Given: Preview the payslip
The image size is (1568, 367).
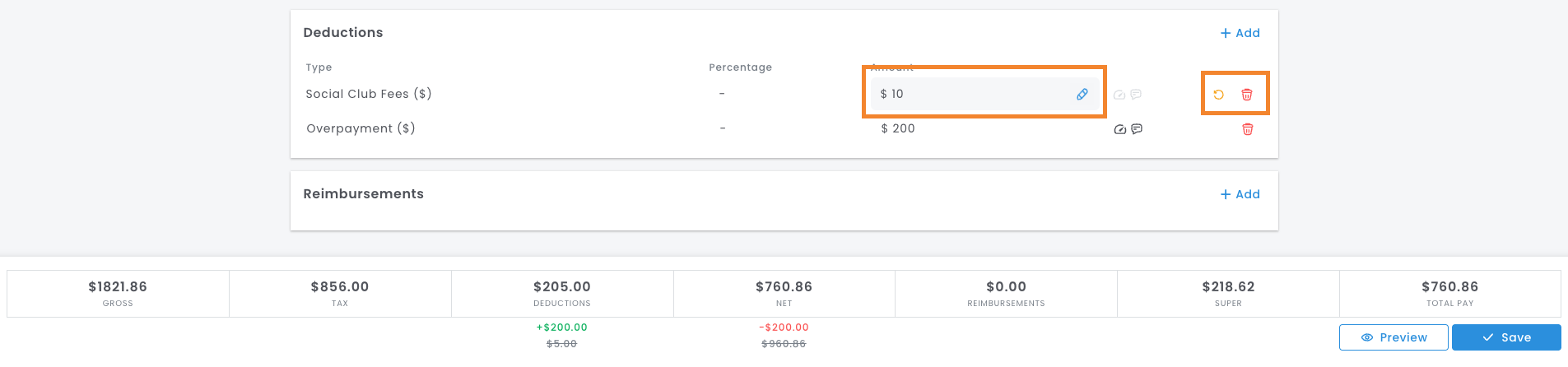Looking at the screenshot, I should (1394, 337).
